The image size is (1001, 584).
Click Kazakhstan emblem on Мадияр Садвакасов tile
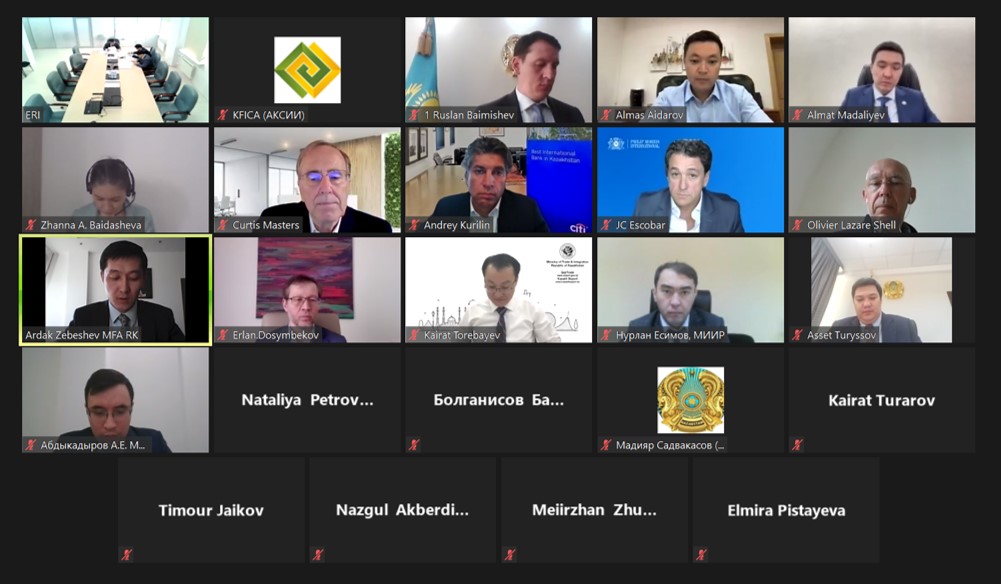(x=691, y=400)
